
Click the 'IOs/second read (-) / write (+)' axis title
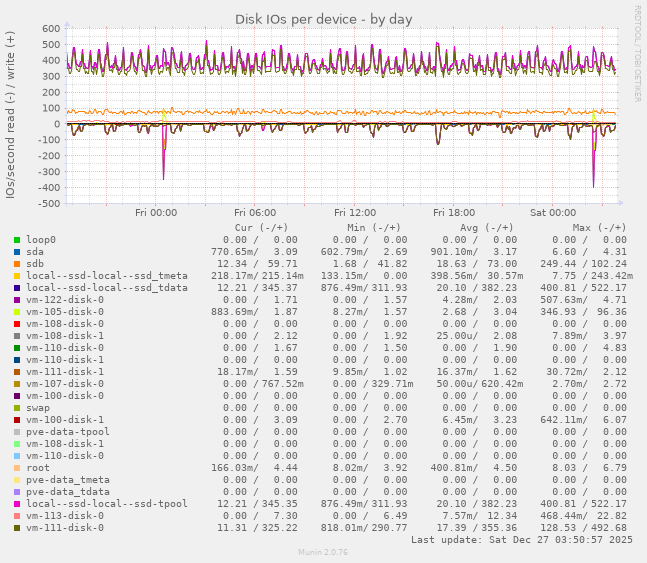click(x=10, y=115)
